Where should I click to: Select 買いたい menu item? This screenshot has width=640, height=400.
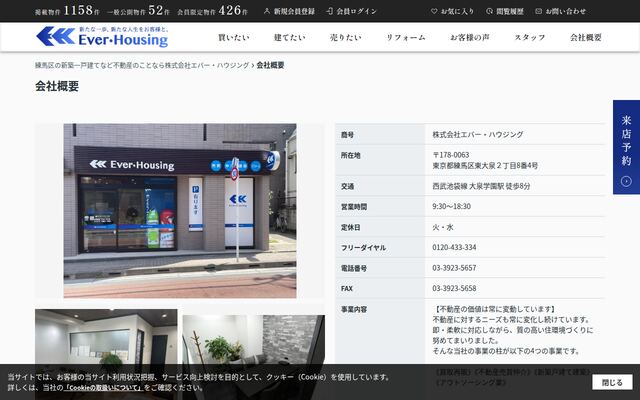[x=233, y=38]
